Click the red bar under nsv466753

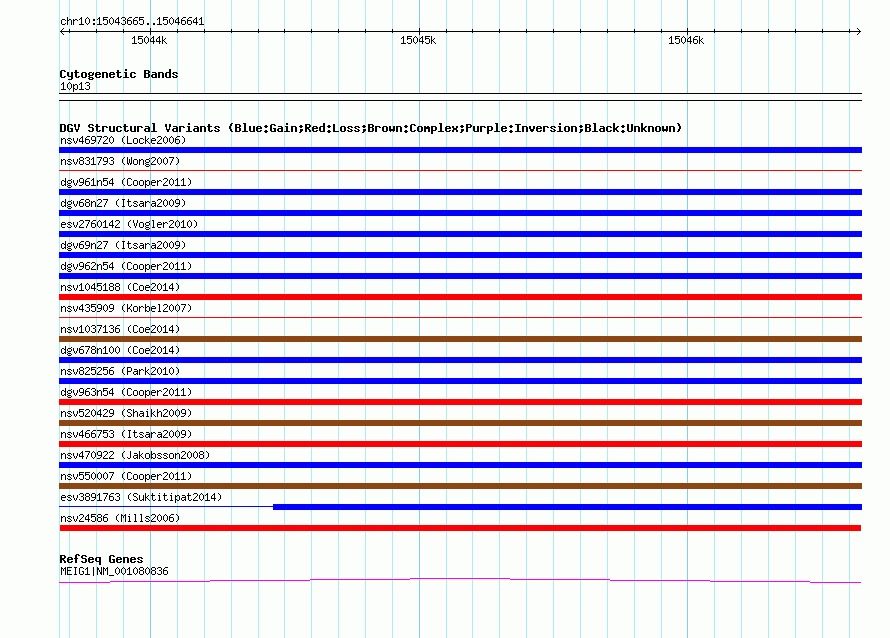460,444
